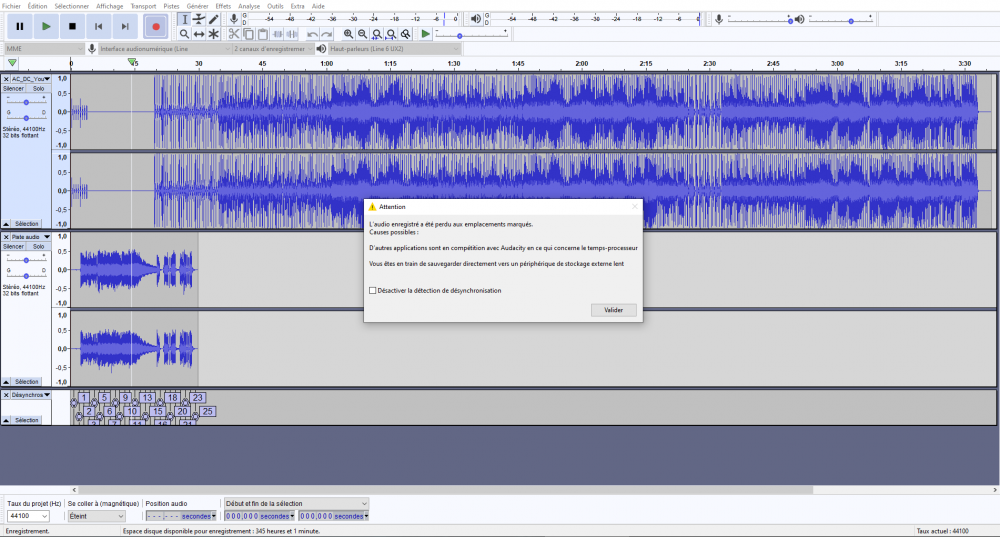Choose the Multi-tool asterisk icon
Screen dimensions: 1000x537
214,34
